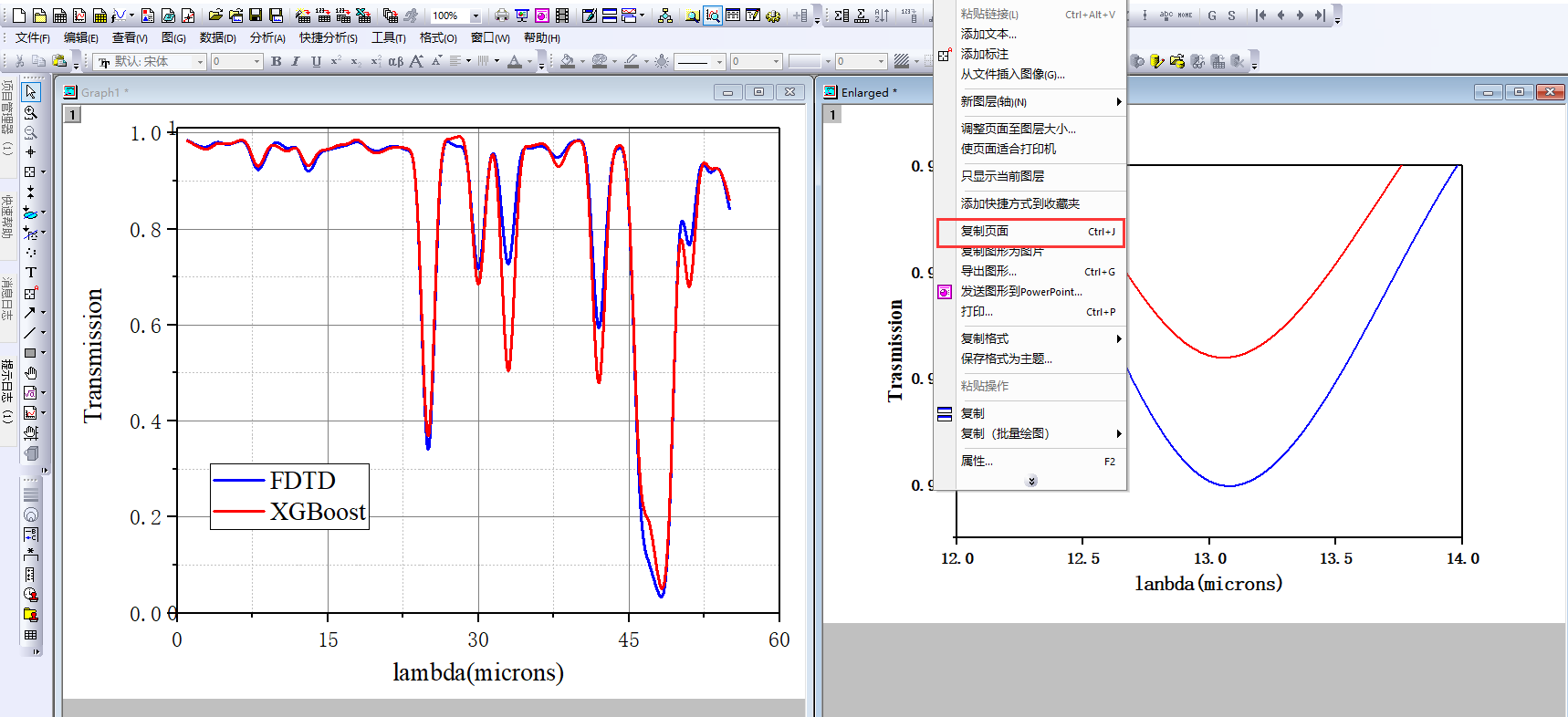
Task: Create a new project with the toolbar icon
Action: (19, 16)
